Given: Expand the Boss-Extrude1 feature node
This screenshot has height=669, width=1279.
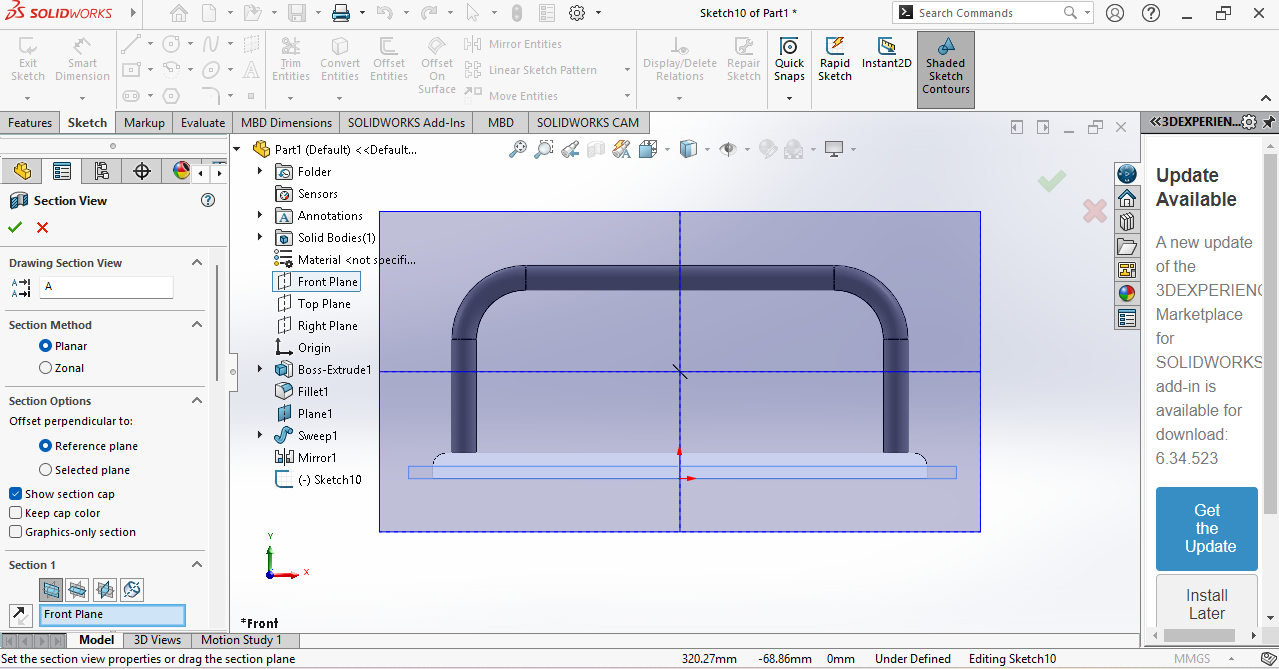Looking at the screenshot, I should (260, 370).
